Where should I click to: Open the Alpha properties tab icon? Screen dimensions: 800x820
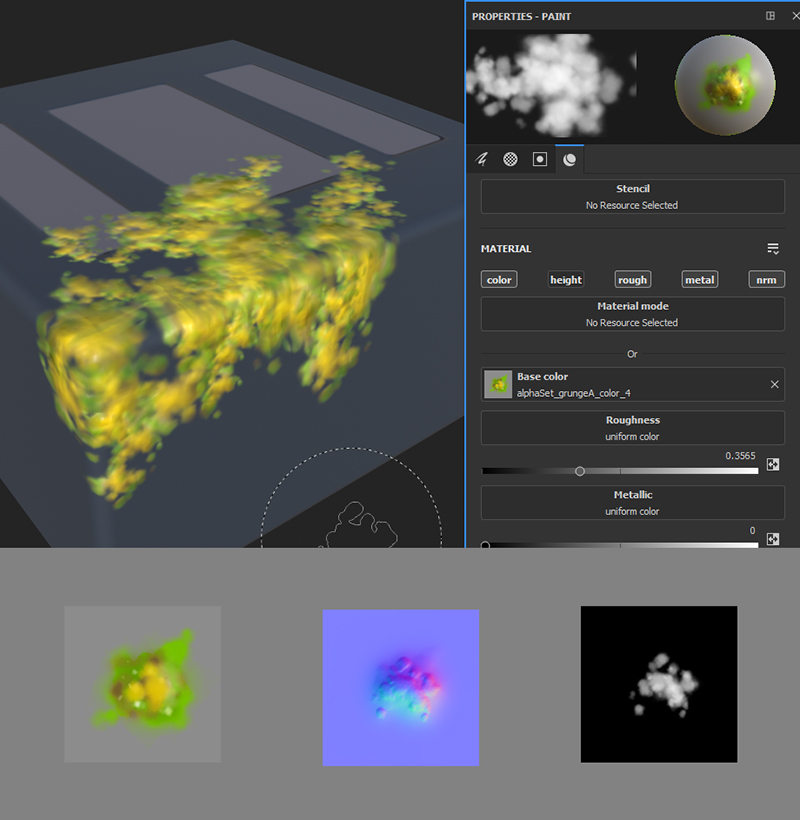pyautogui.click(x=510, y=159)
